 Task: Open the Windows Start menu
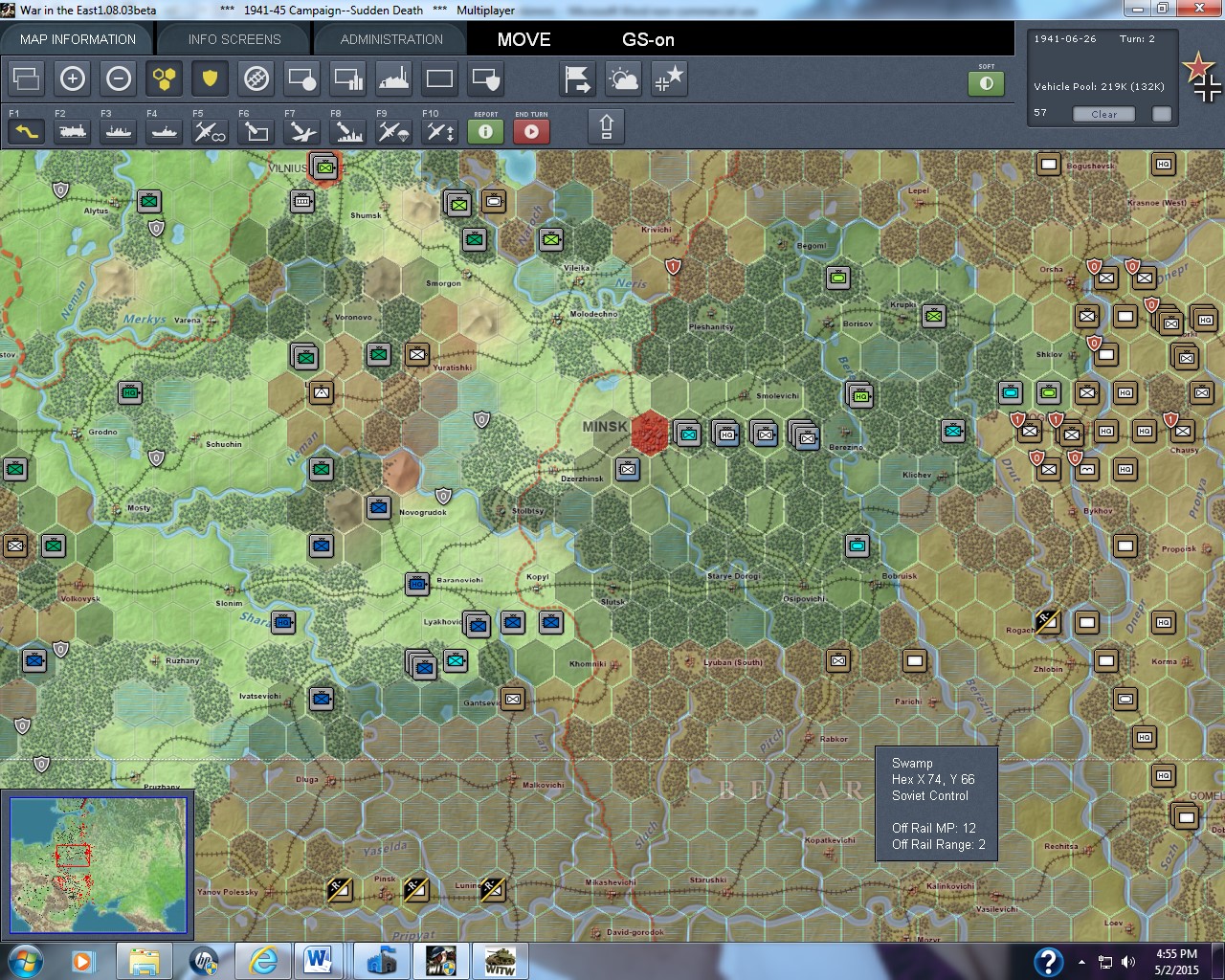(25, 960)
